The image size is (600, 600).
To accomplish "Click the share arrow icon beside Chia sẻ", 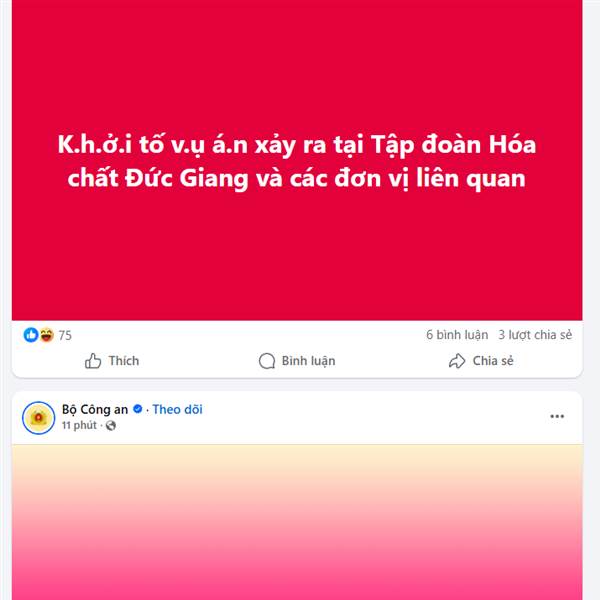I will 457,361.
